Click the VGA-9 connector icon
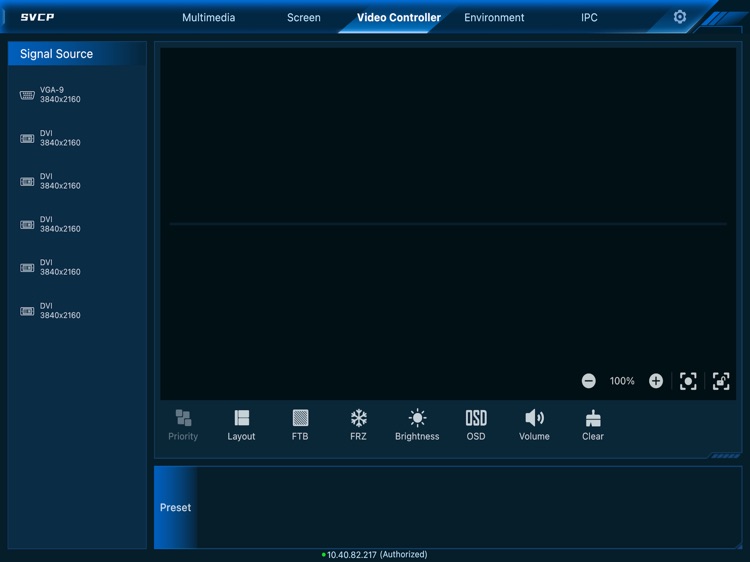750x562 pixels. (27, 95)
